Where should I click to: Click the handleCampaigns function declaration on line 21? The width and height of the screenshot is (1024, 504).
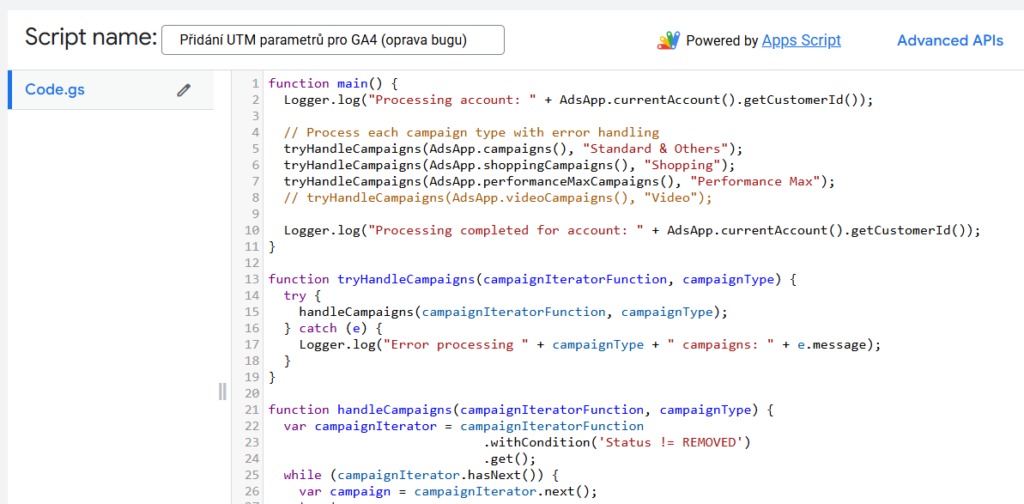coord(520,410)
